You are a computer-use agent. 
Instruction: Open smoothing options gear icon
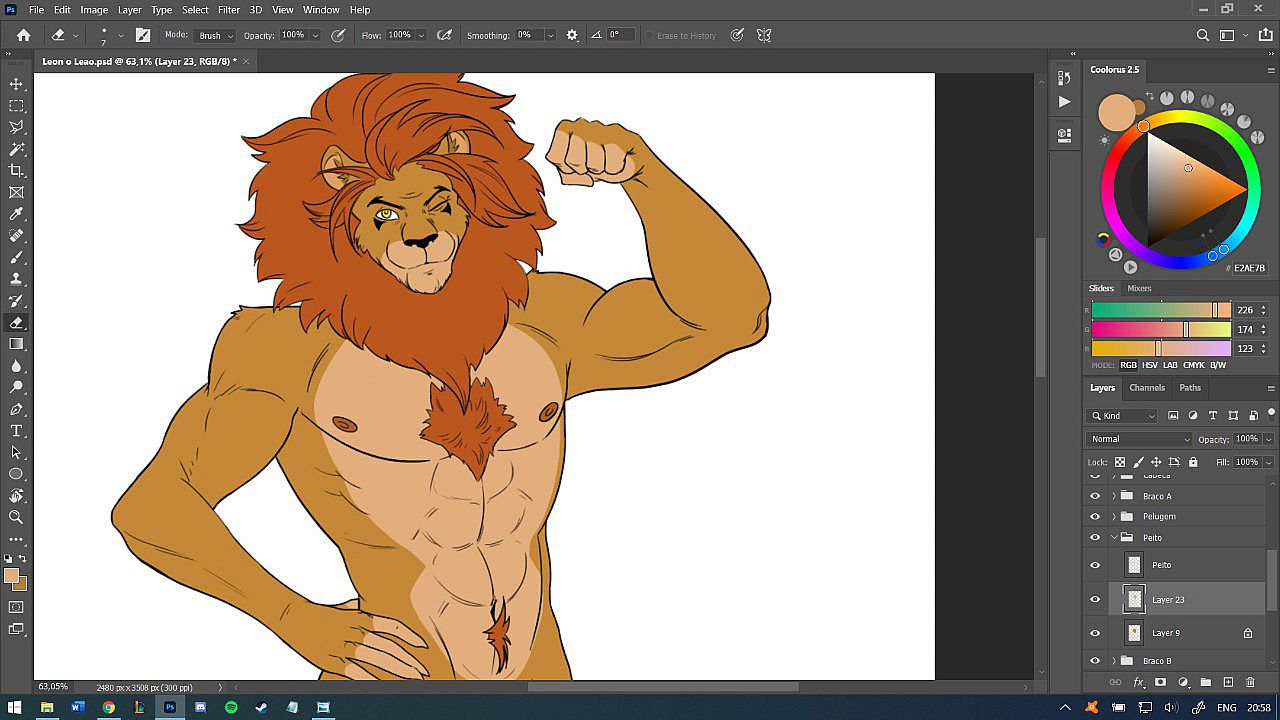572,35
